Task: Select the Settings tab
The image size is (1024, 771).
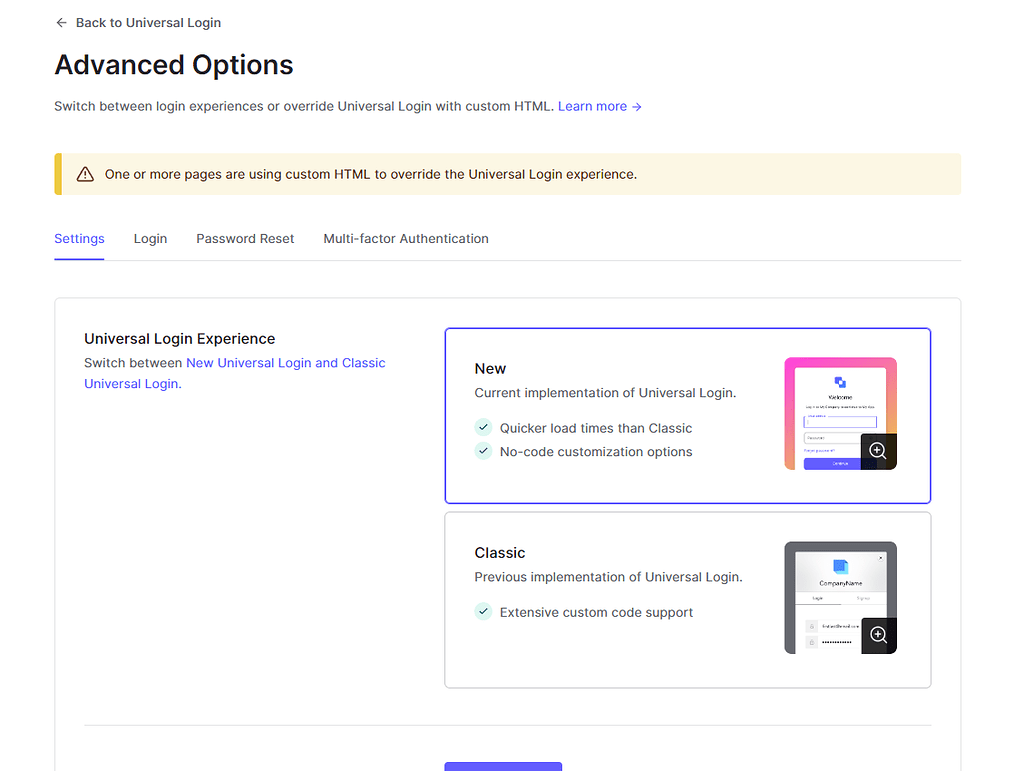Action: tap(79, 239)
